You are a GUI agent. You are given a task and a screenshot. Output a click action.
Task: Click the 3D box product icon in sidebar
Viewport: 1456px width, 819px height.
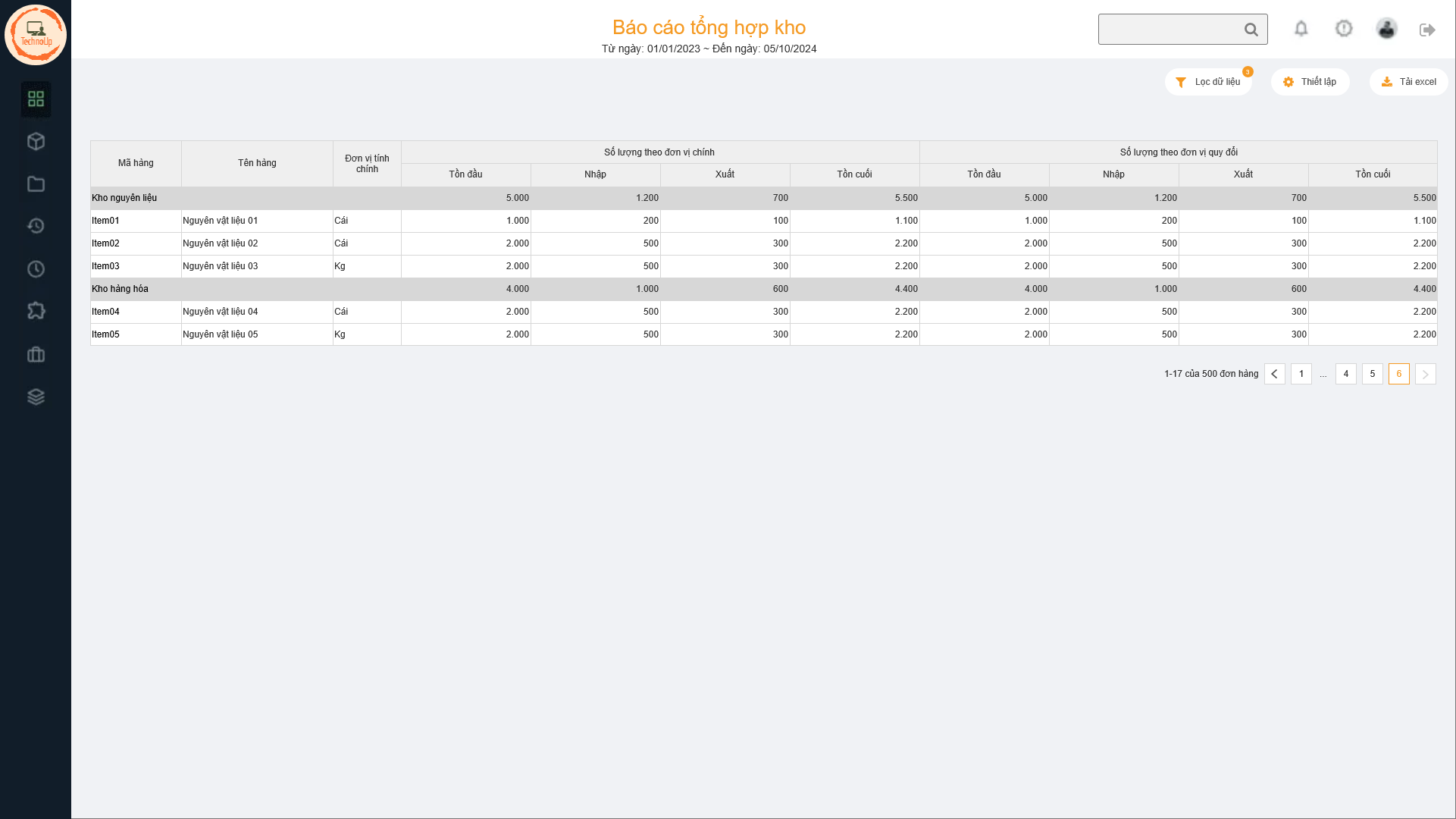[x=36, y=142]
